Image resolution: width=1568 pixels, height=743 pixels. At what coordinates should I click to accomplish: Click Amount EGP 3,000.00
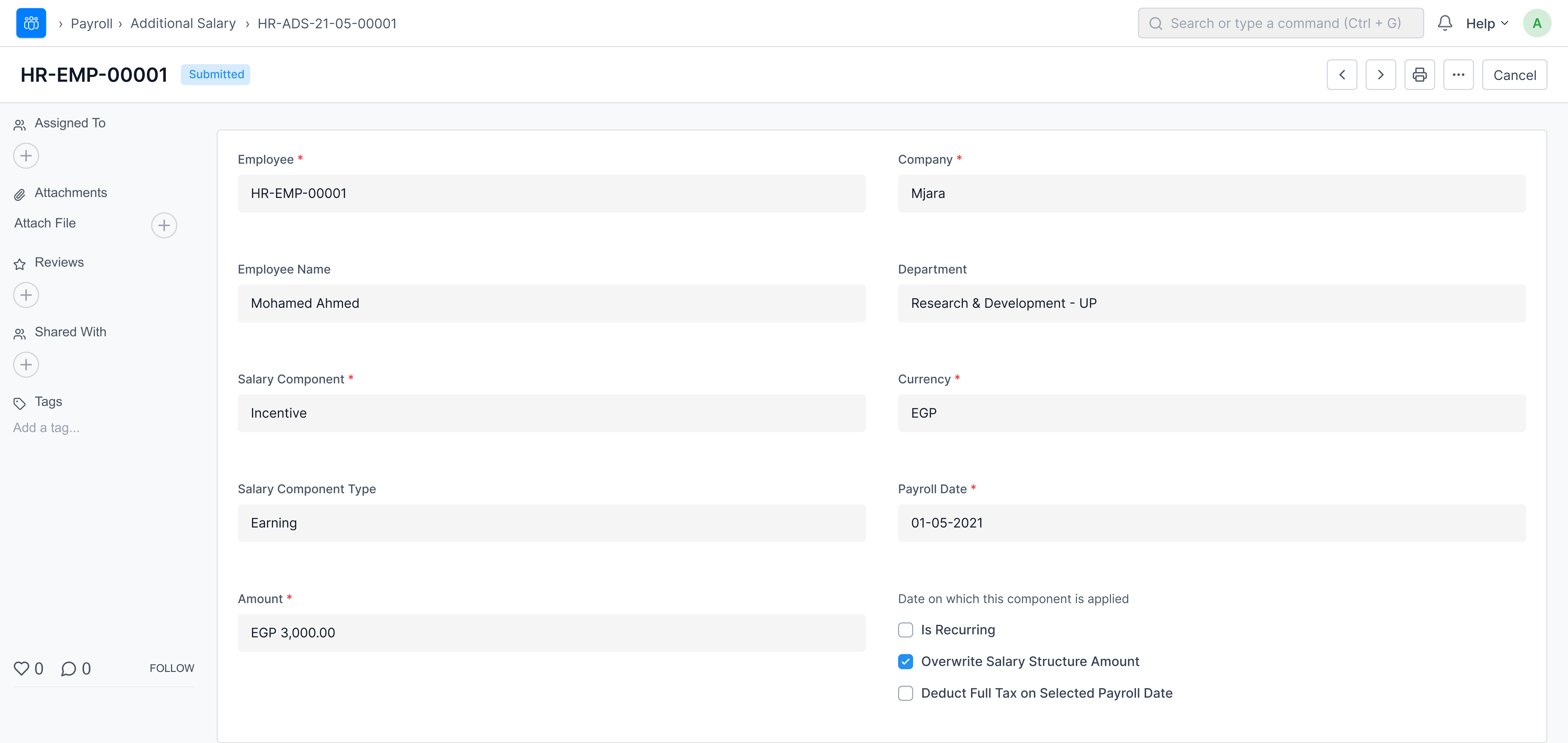click(552, 633)
